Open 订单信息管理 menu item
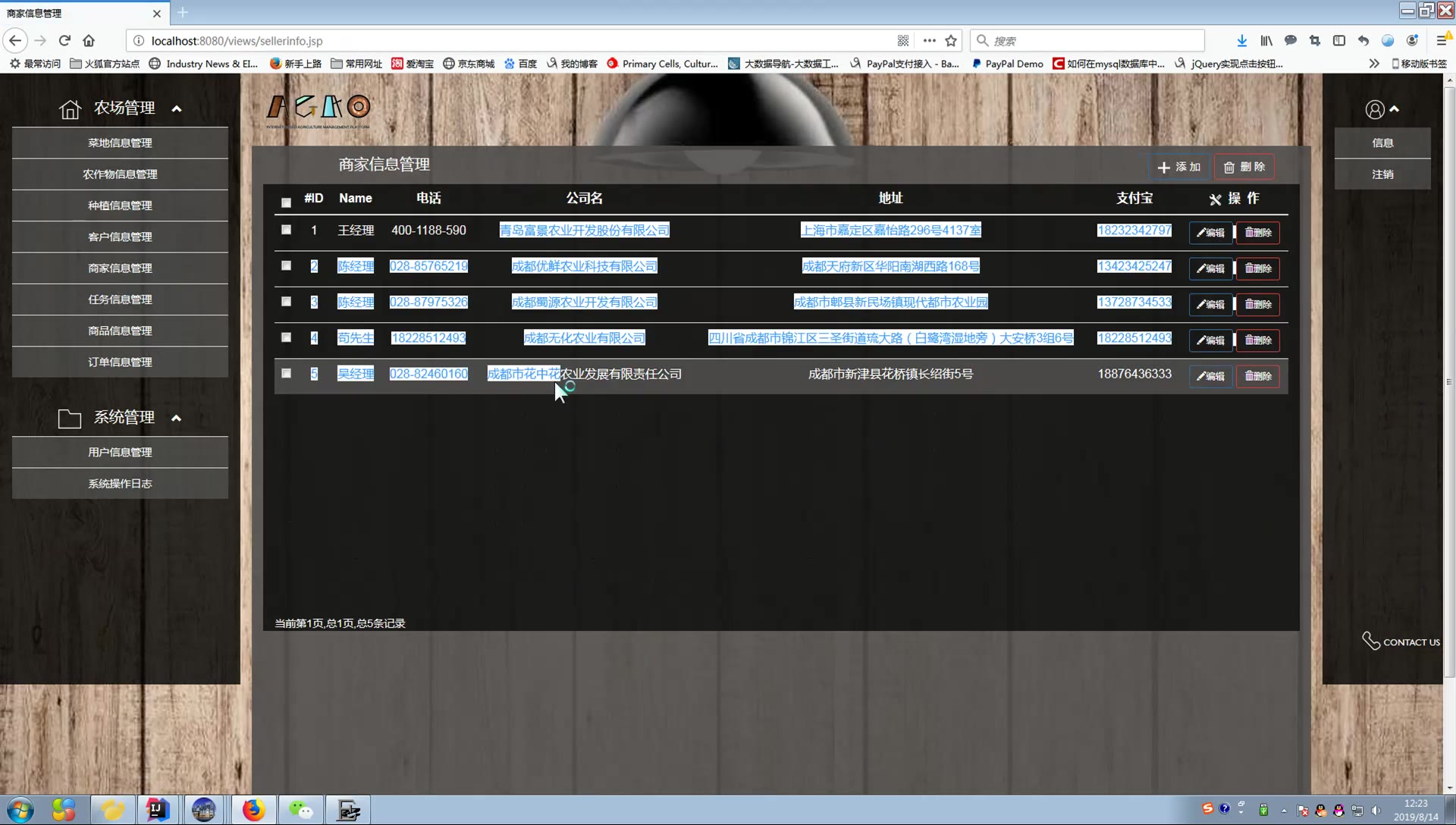Image resolution: width=1456 pixels, height=825 pixels. [x=120, y=362]
